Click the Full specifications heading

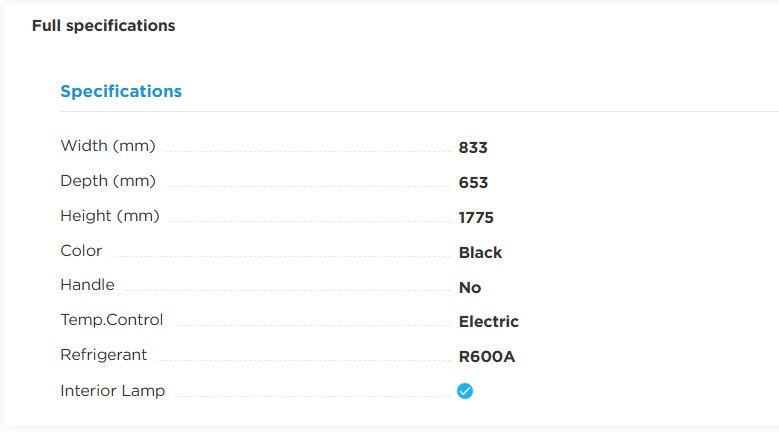[x=103, y=26]
